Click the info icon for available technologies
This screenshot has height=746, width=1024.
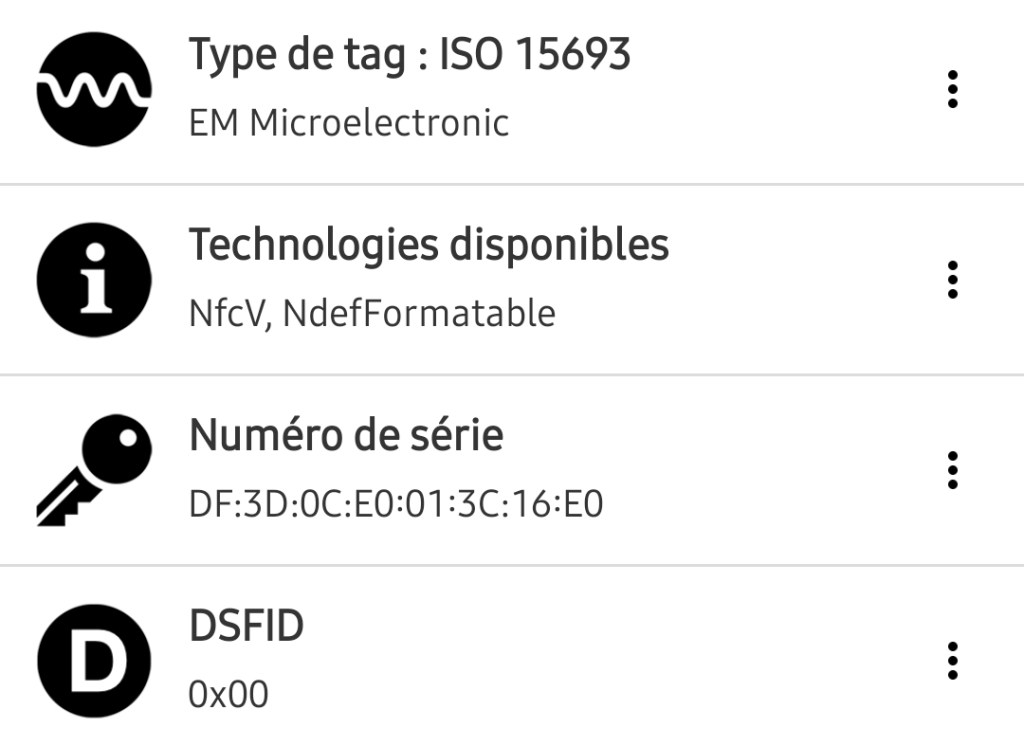pyautogui.click(x=94, y=280)
